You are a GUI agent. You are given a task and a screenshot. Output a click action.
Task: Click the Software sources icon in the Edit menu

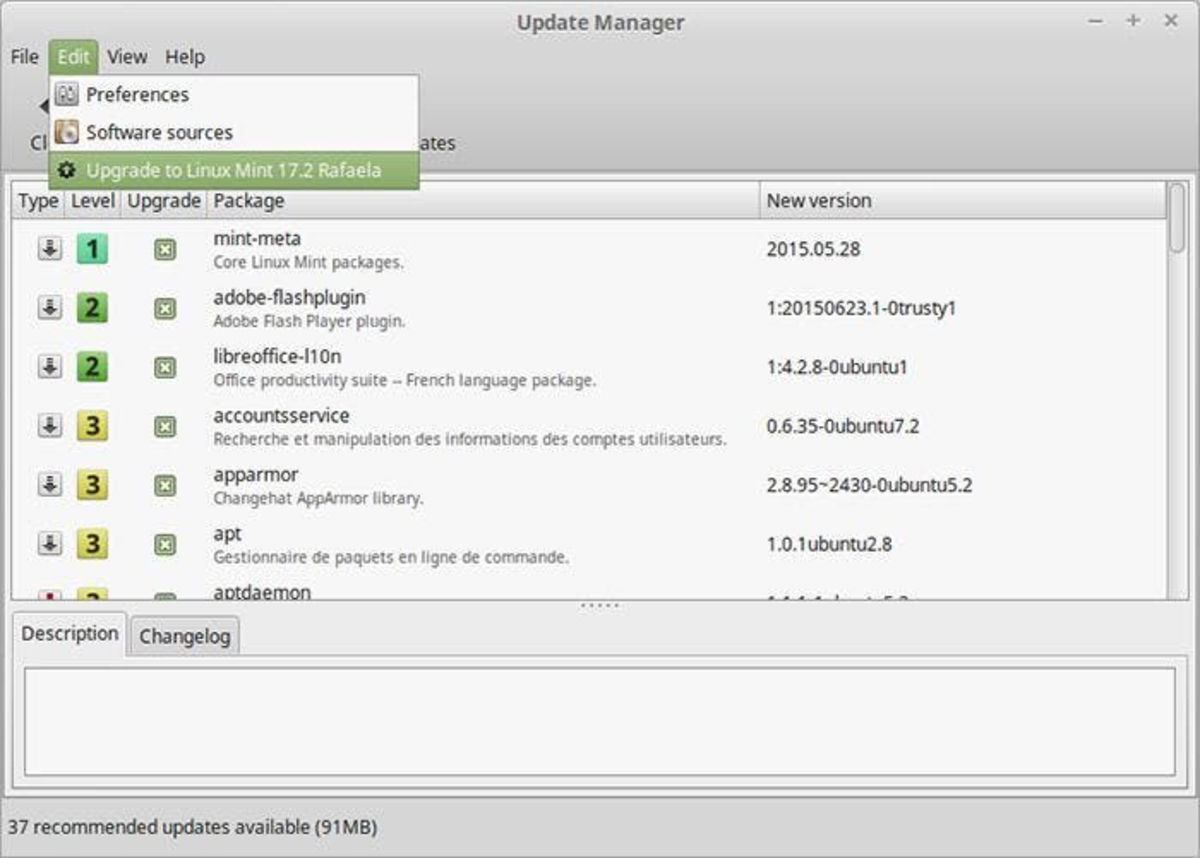coord(67,132)
